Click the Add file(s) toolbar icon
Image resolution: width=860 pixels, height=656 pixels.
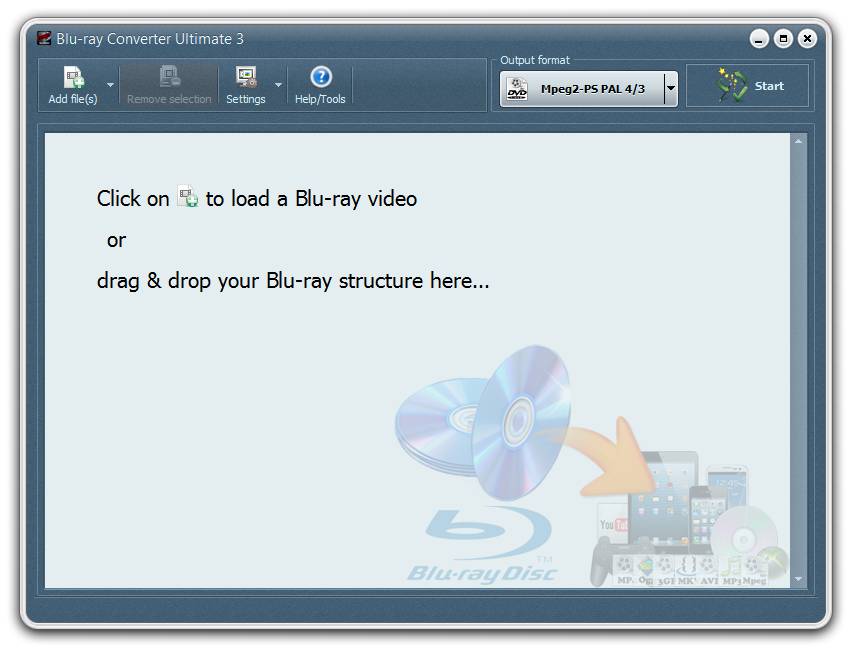click(73, 77)
